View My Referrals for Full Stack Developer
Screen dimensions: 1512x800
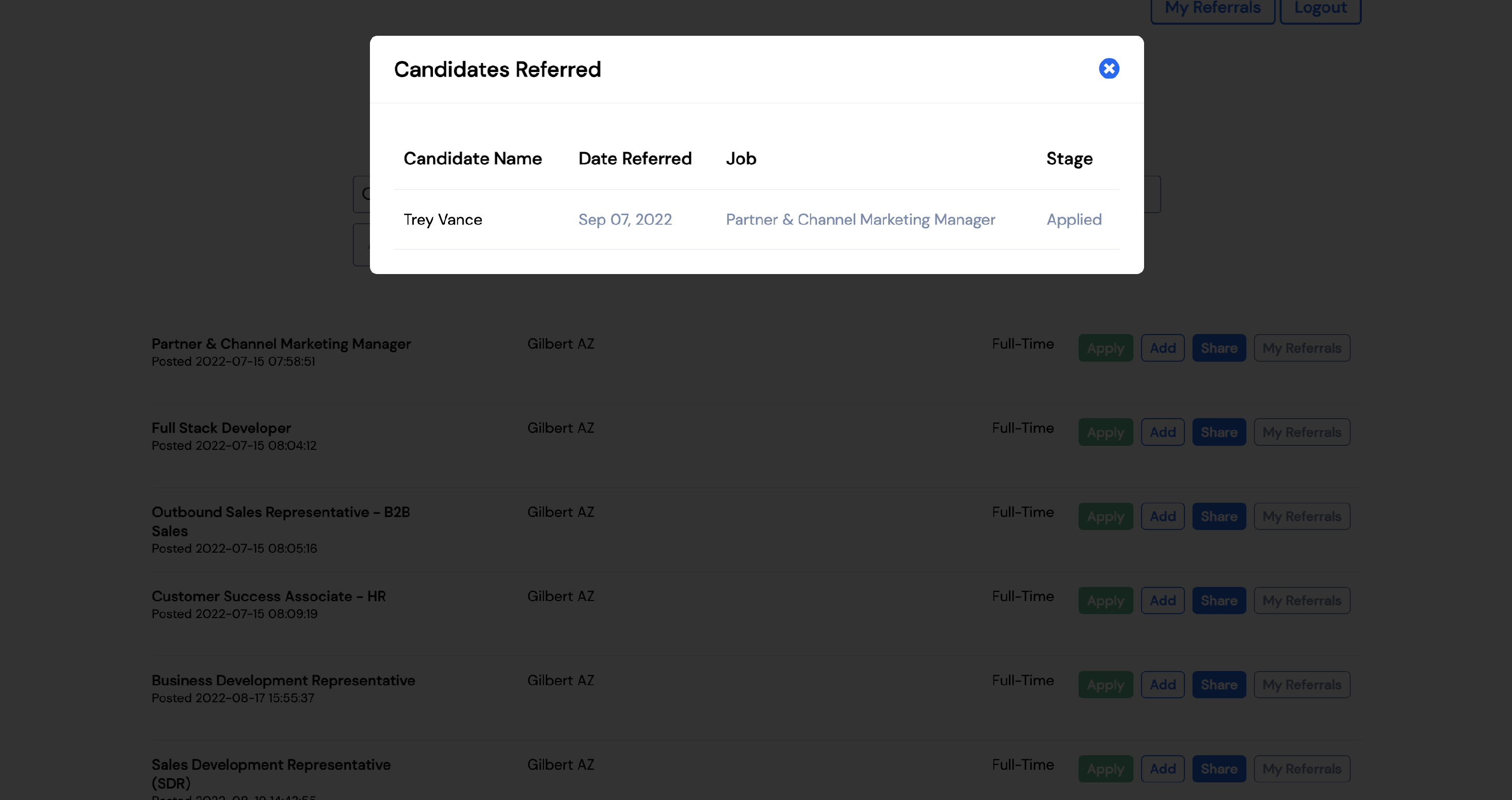pos(1301,432)
